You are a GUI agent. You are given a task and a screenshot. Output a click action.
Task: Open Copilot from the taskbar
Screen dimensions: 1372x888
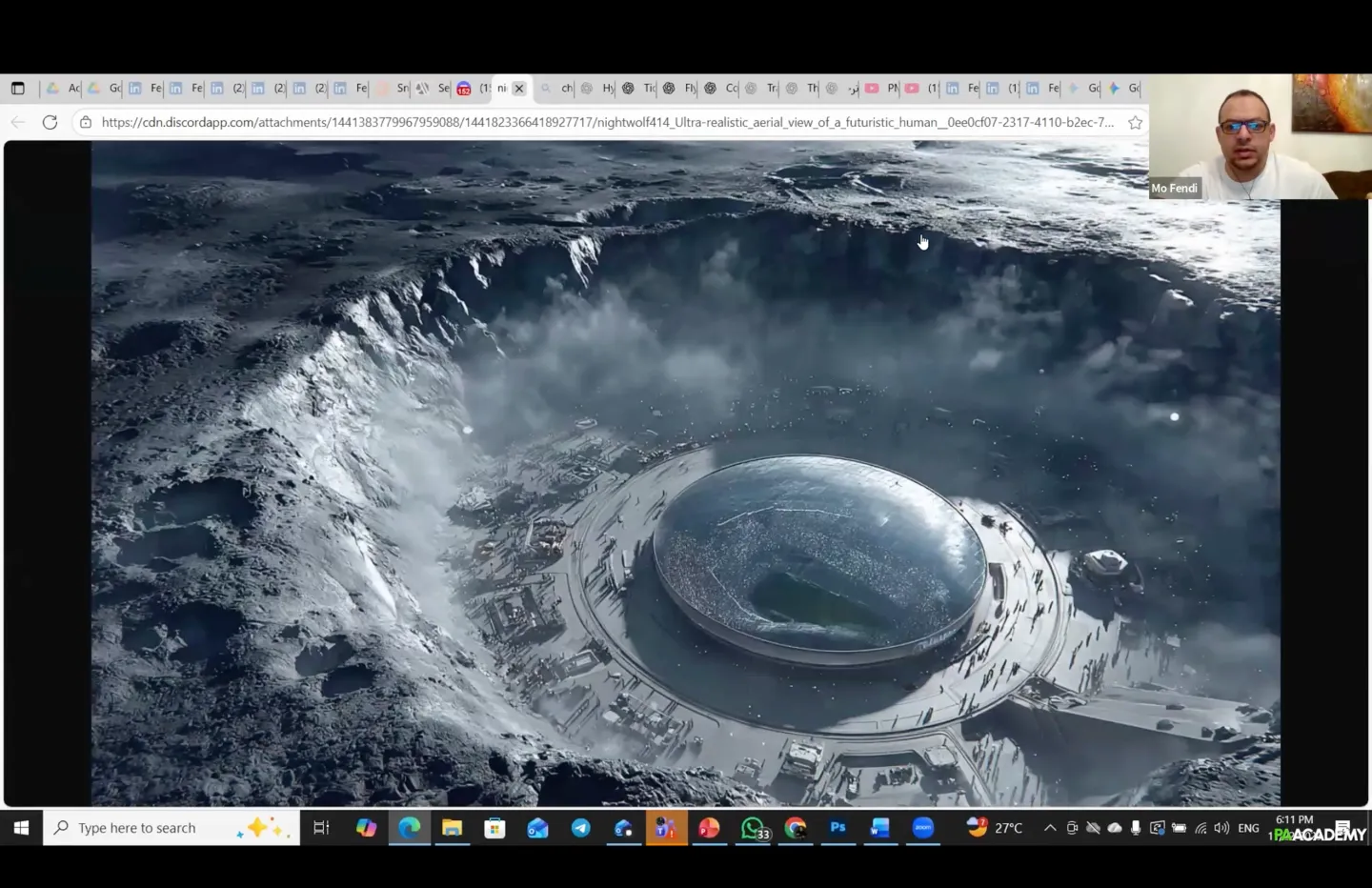coord(366,828)
